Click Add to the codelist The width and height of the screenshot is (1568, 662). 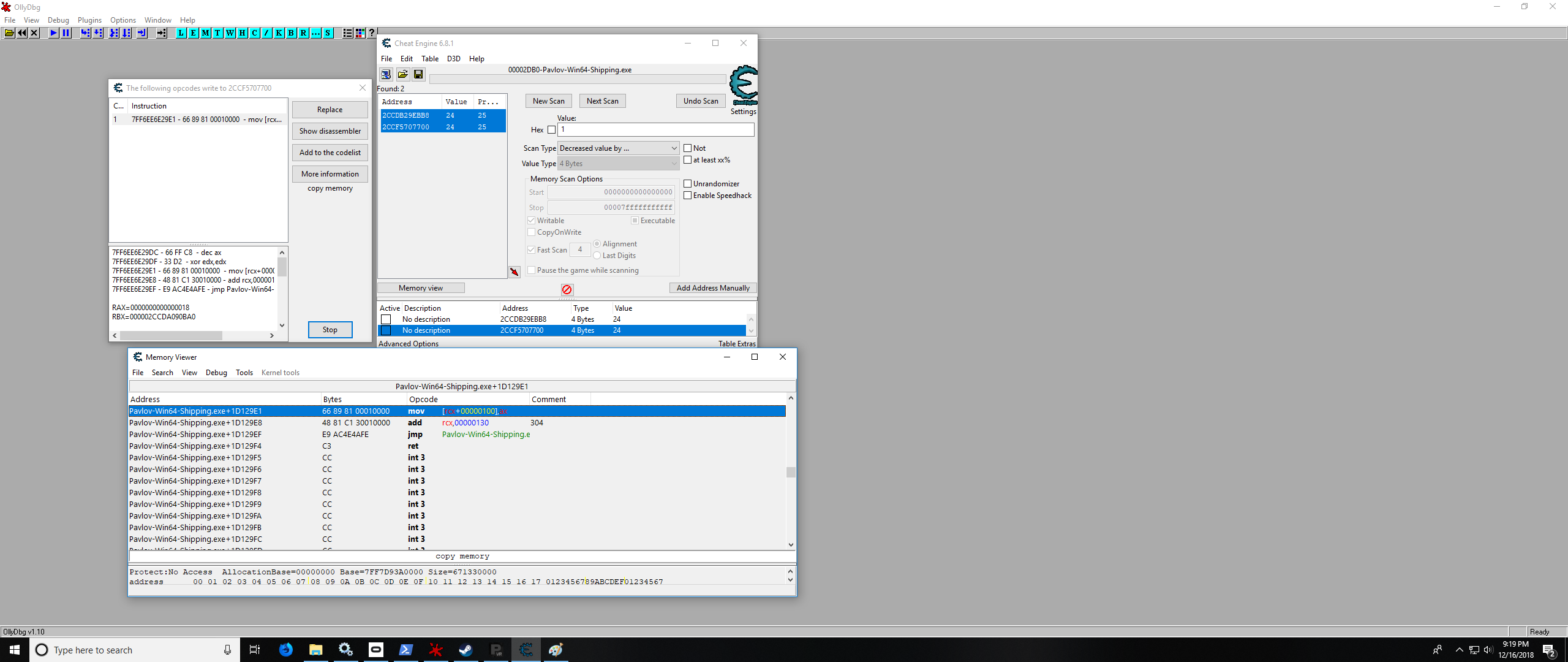[330, 153]
